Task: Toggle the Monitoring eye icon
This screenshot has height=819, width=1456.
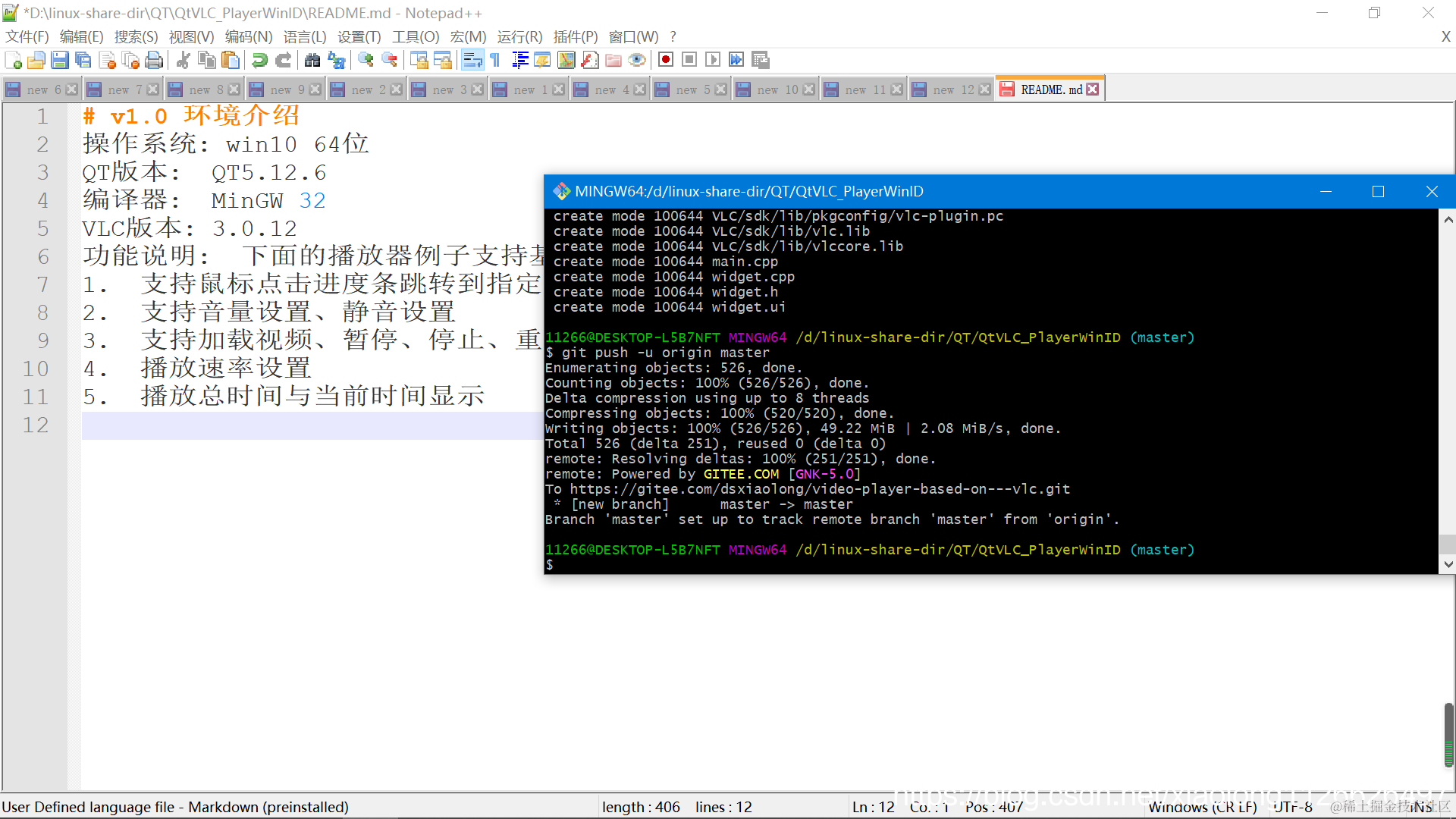Action: (637, 60)
